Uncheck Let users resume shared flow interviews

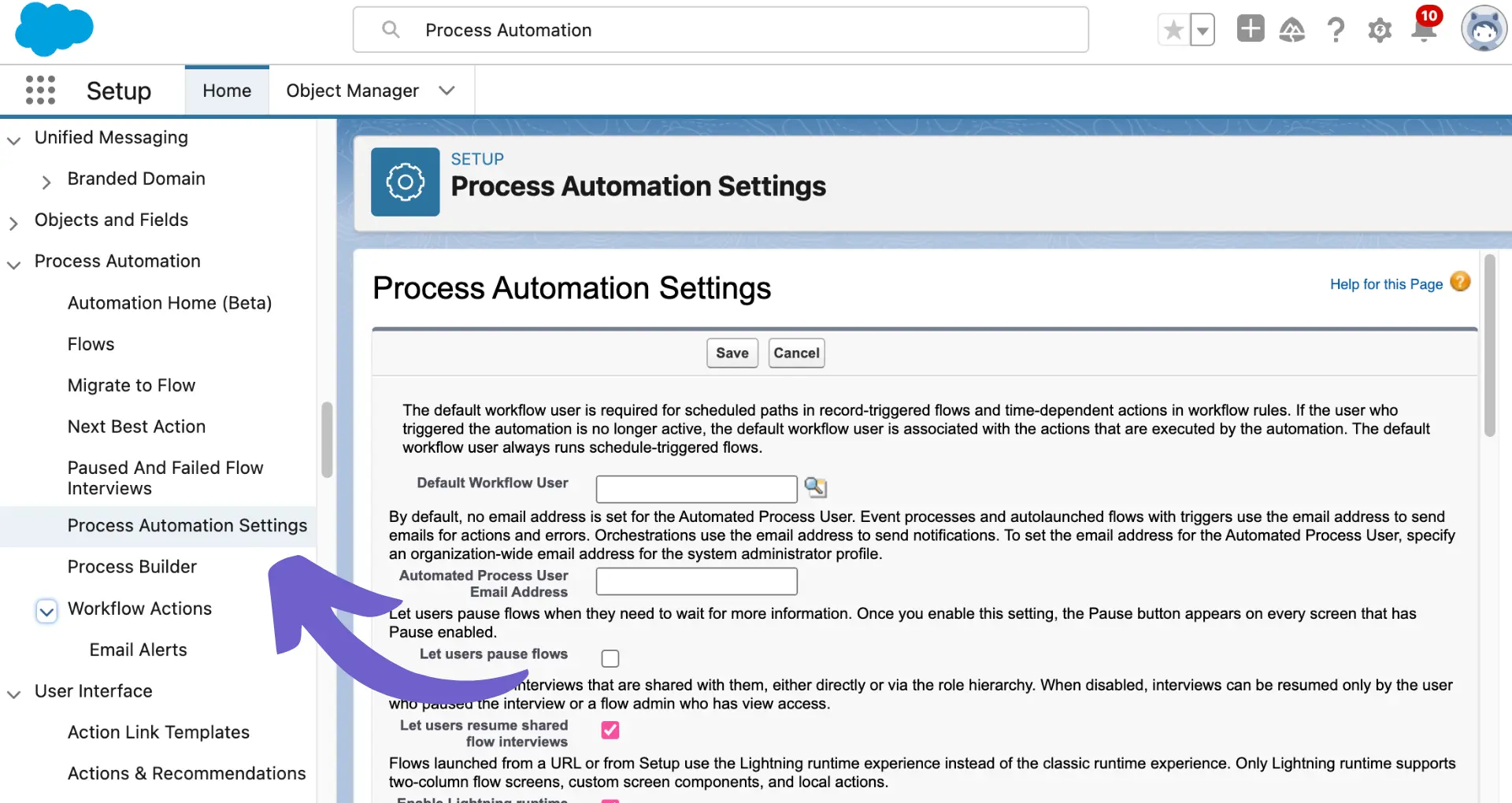tap(610, 730)
